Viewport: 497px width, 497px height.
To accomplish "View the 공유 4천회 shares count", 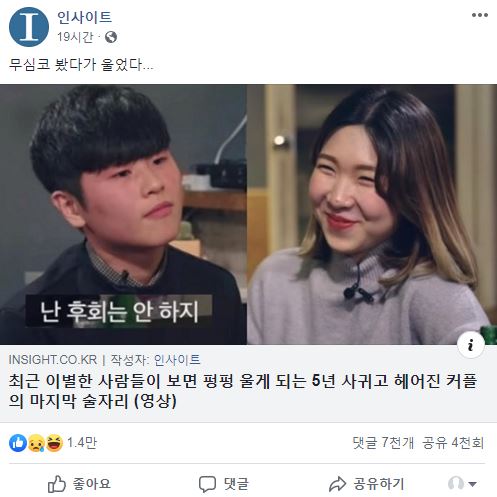I will pos(453,443).
